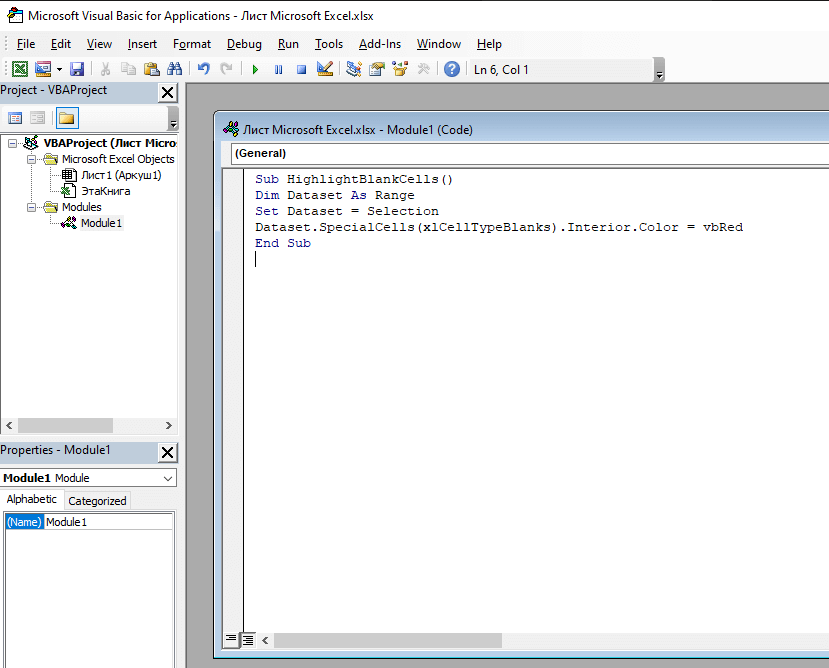Switch to Procedure View button
Image resolution: width=829 pixels, height=668 pixels.
[231, 640]
